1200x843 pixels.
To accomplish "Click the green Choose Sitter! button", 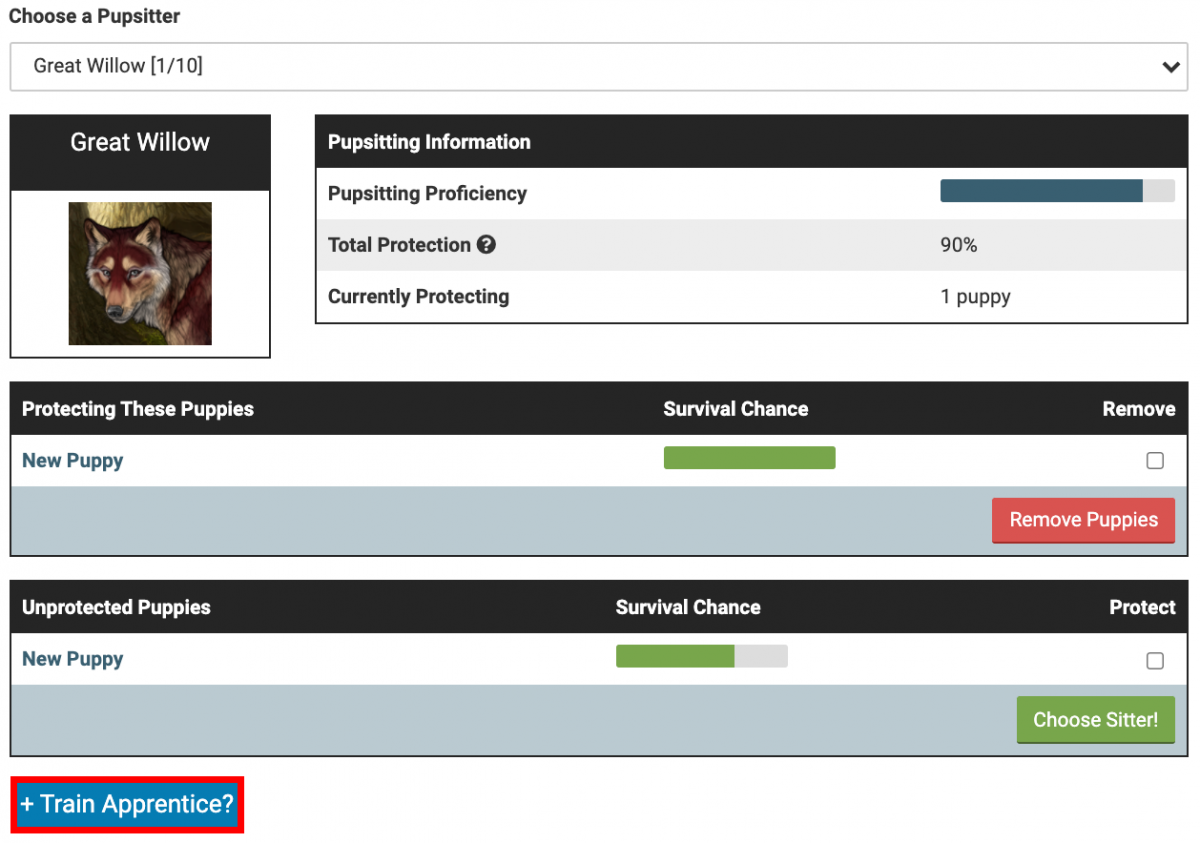I will [1095, 720].
